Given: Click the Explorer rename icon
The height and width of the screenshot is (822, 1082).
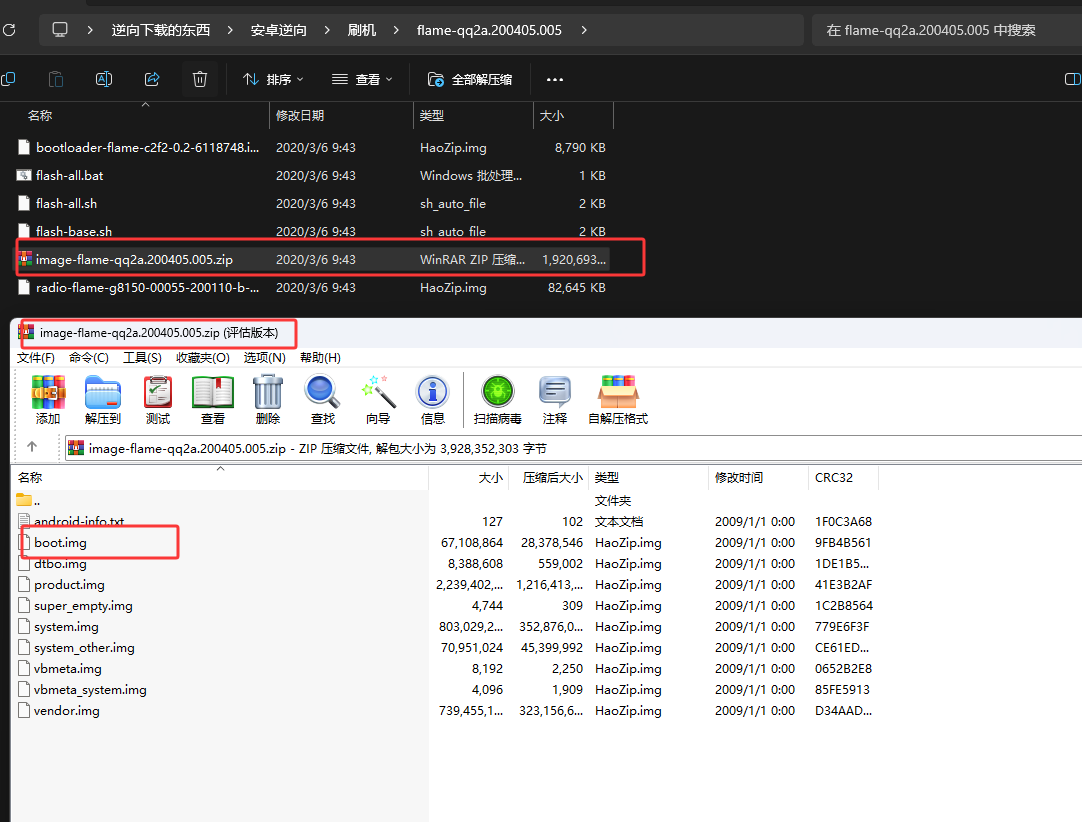Looking at the screenshot, I should tap(104, 79).
